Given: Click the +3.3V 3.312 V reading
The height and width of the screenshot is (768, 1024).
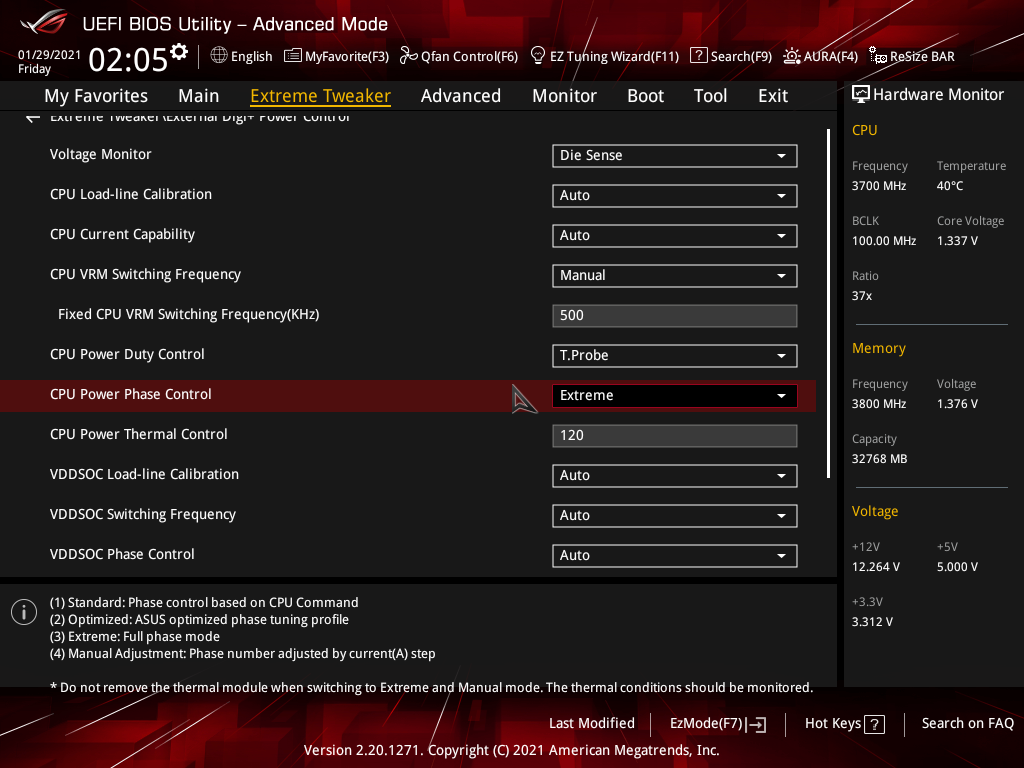Looking at the screenshot, I should [x=872, y=622].
